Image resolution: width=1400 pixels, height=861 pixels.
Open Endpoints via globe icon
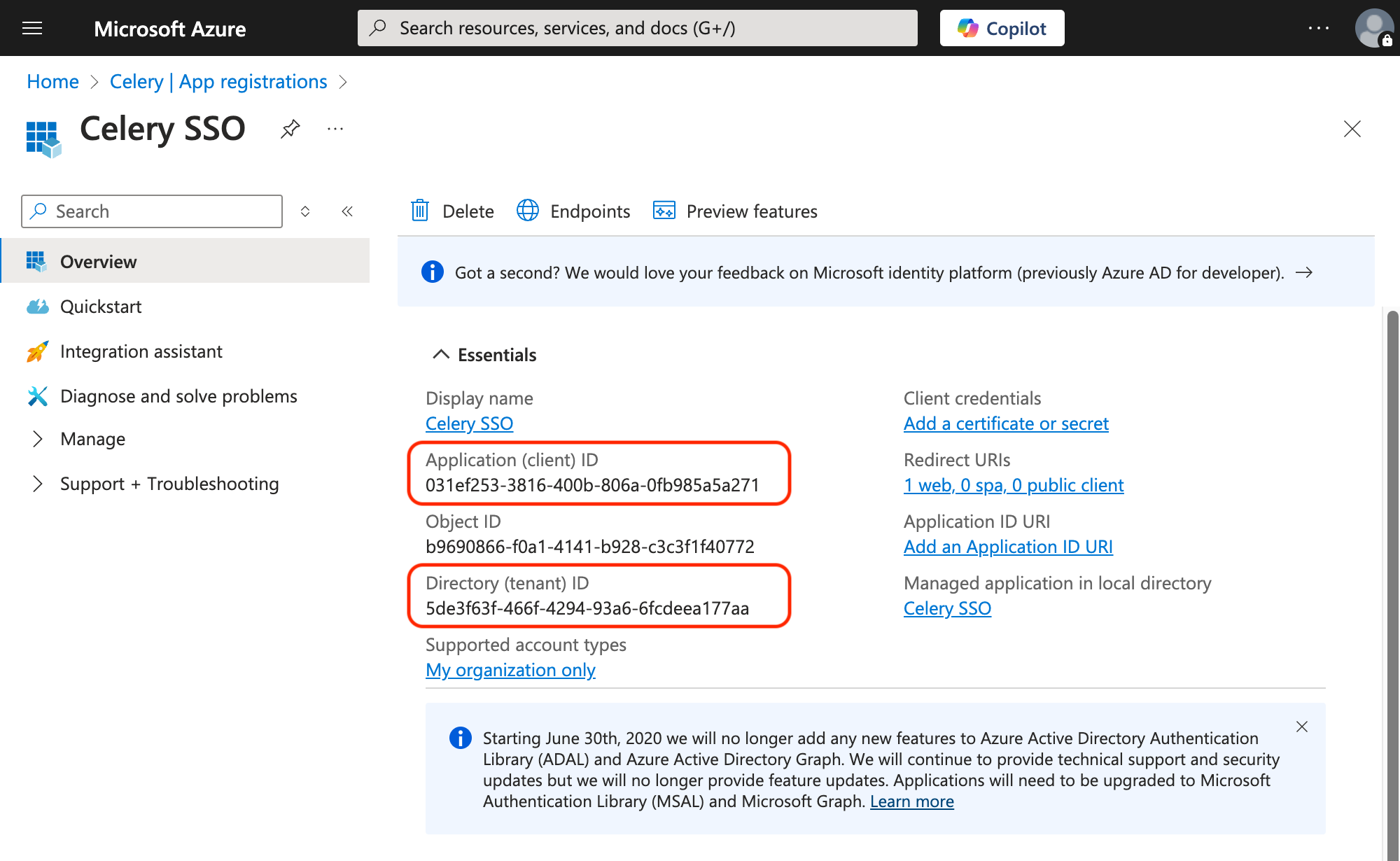click(x=528, y=211)
